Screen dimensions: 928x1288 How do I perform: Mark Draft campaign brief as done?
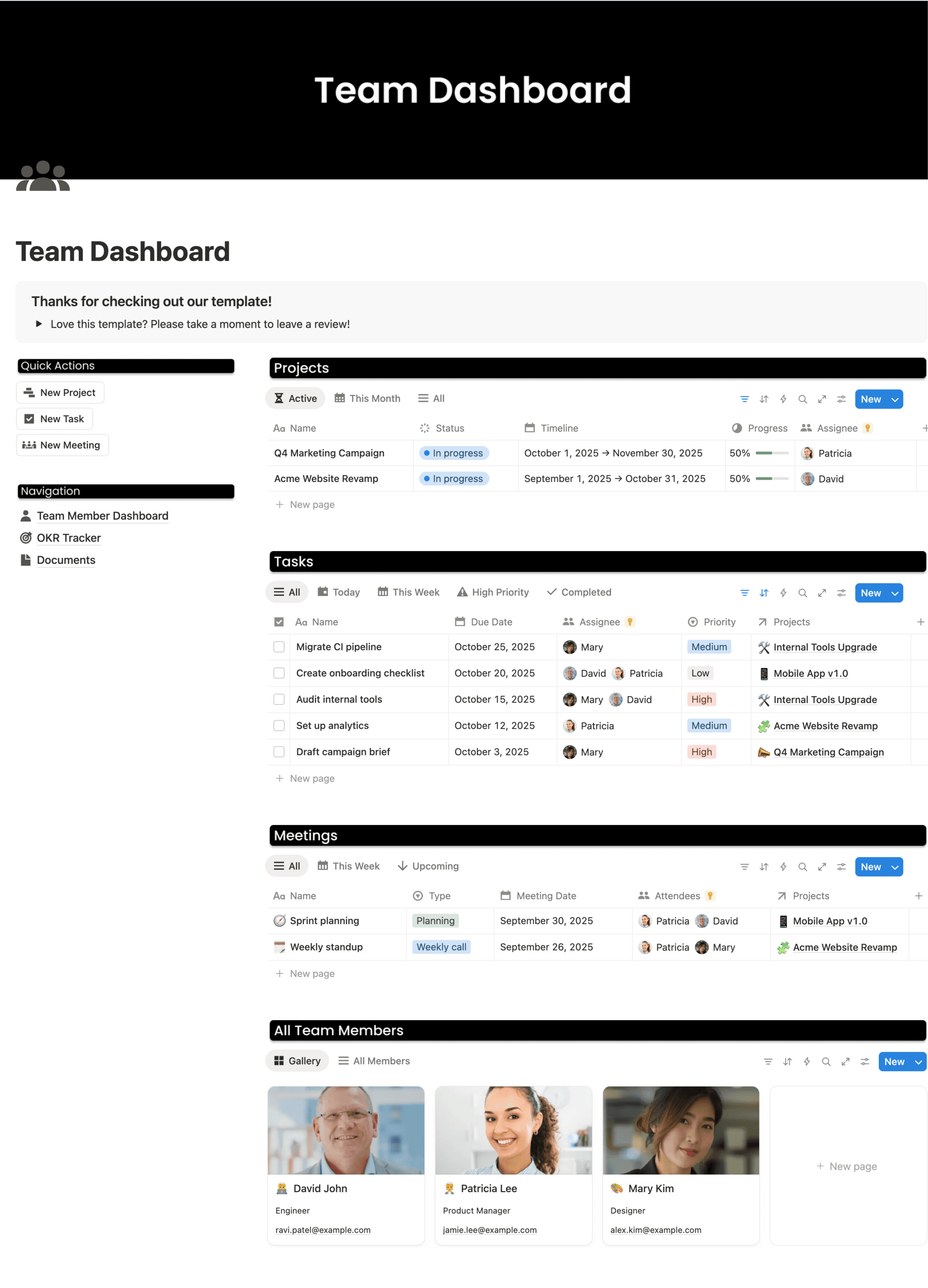click(279, 752)
